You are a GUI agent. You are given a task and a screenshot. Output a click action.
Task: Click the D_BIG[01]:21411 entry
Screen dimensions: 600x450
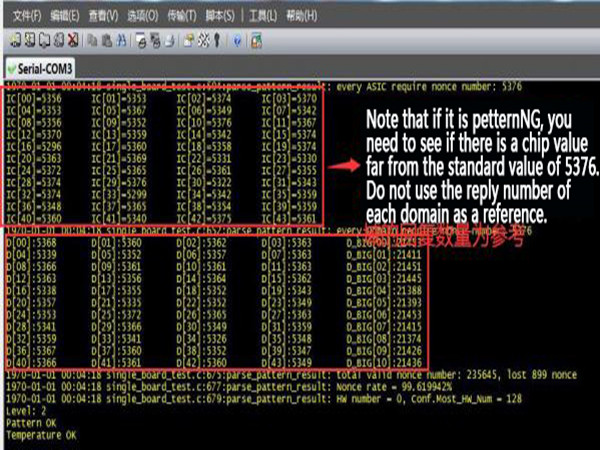384,254
